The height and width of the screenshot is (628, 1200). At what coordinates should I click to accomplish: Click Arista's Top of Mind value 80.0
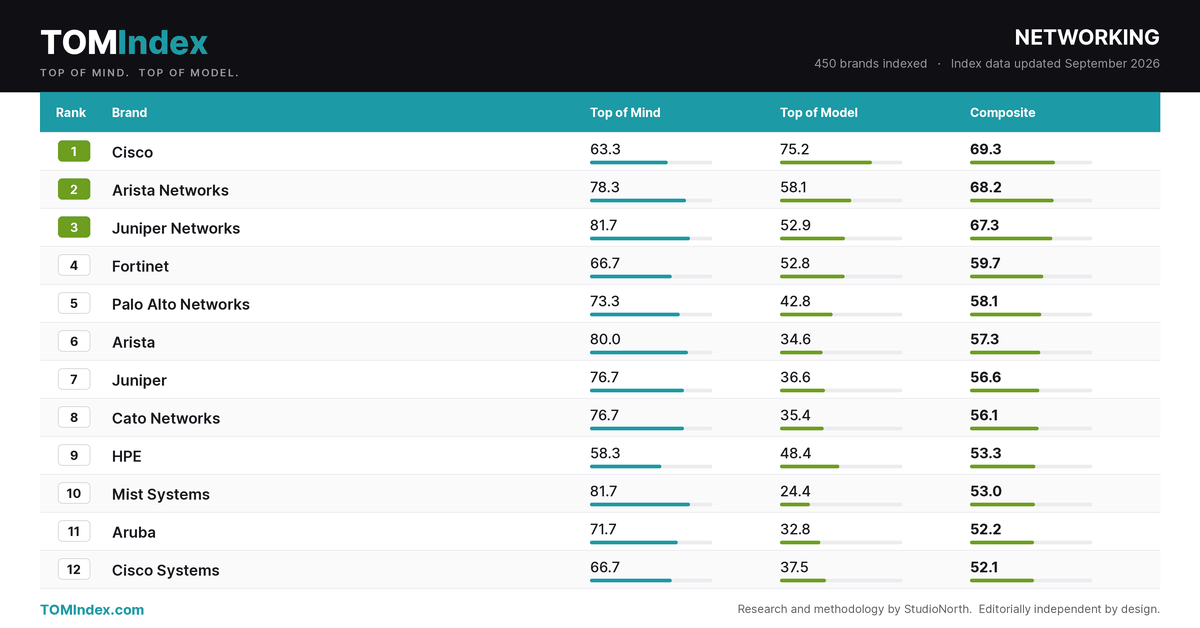pos(605,339)
